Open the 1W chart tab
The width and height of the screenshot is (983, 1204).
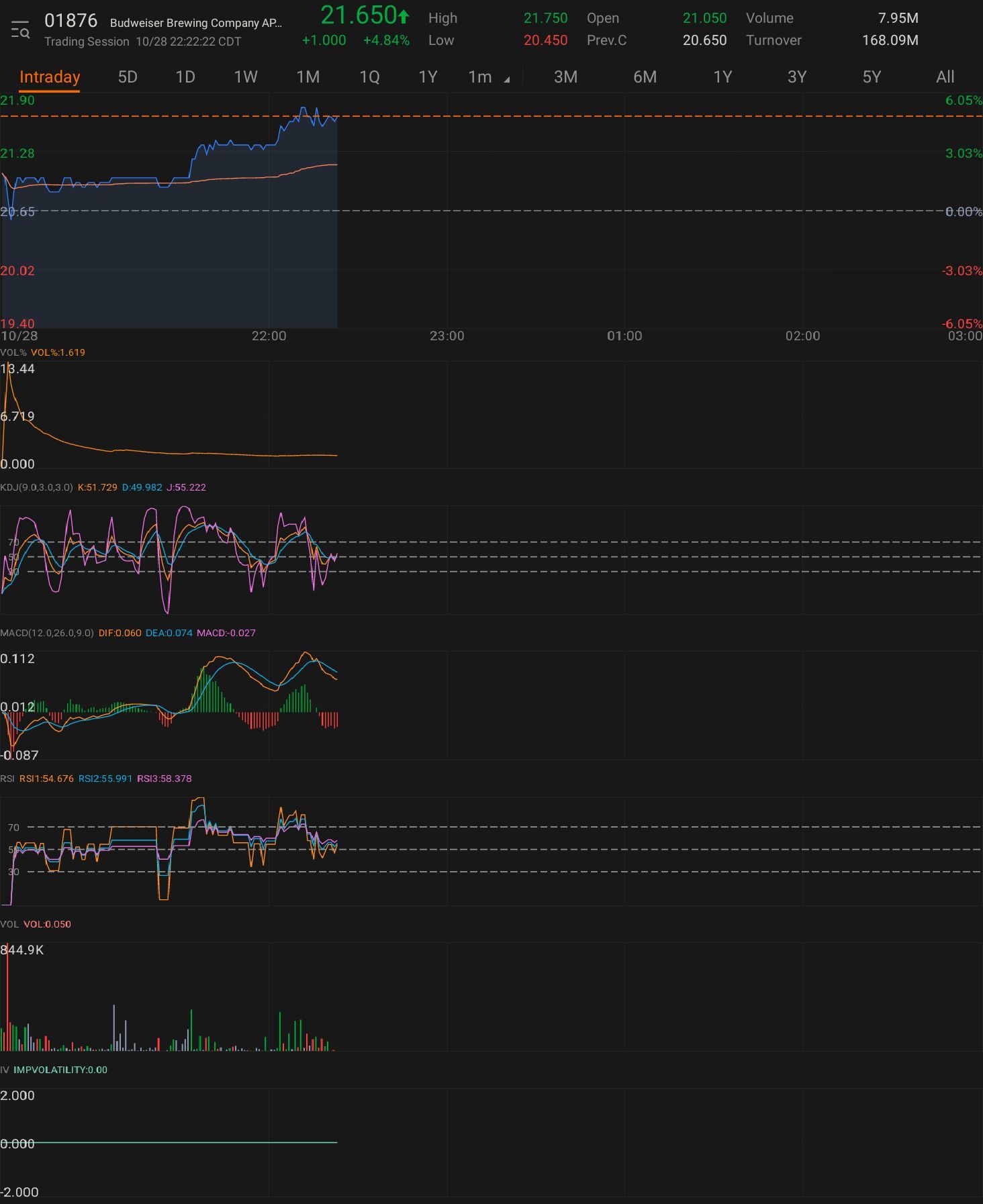246,77
